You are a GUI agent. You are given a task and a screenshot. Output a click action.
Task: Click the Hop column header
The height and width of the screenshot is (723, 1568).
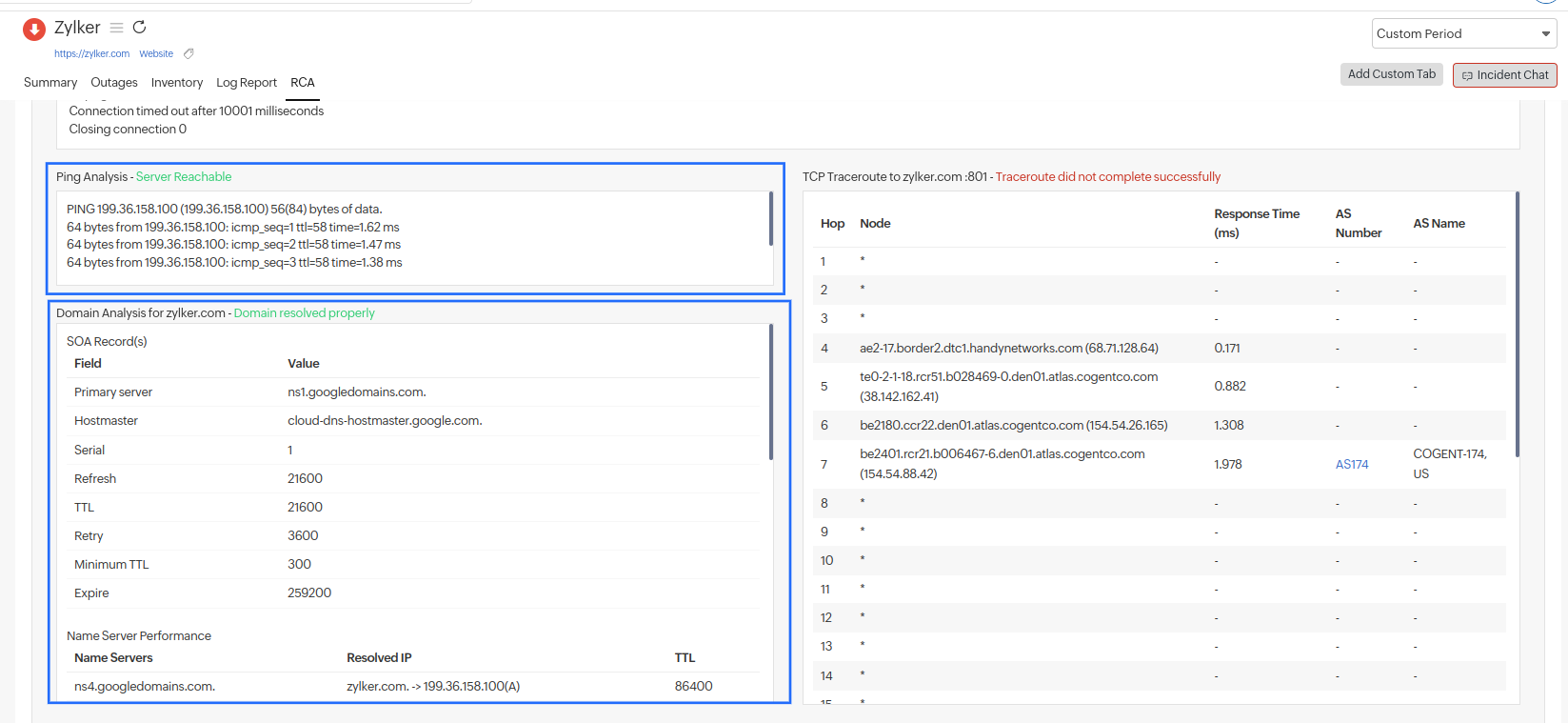point(832,224)
